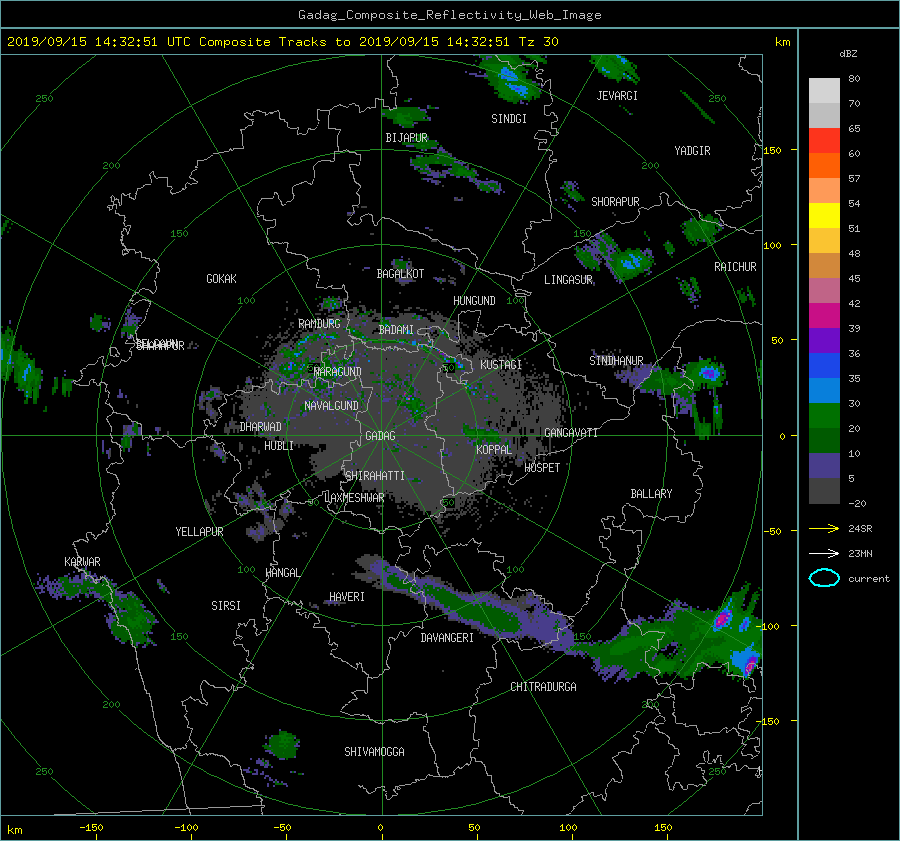
Task: Click the 150 tick on right axis
Action: click(773, 150)
